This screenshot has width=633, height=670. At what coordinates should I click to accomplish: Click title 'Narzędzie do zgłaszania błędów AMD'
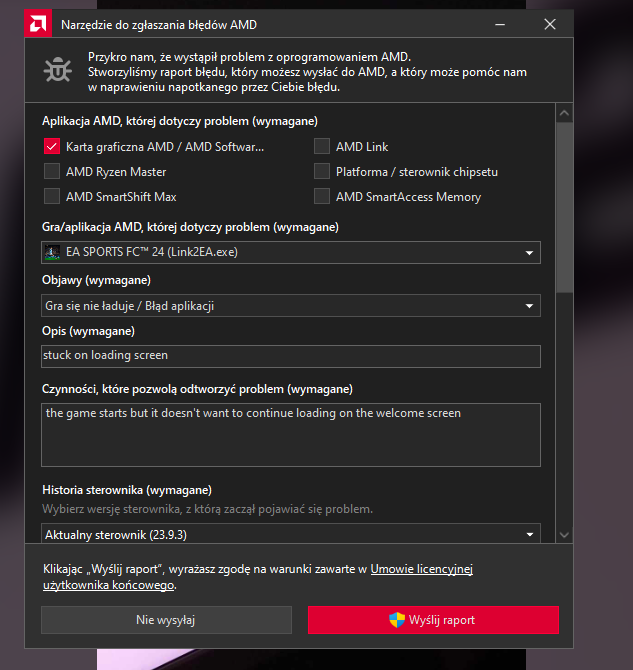(x=159, y=25)
